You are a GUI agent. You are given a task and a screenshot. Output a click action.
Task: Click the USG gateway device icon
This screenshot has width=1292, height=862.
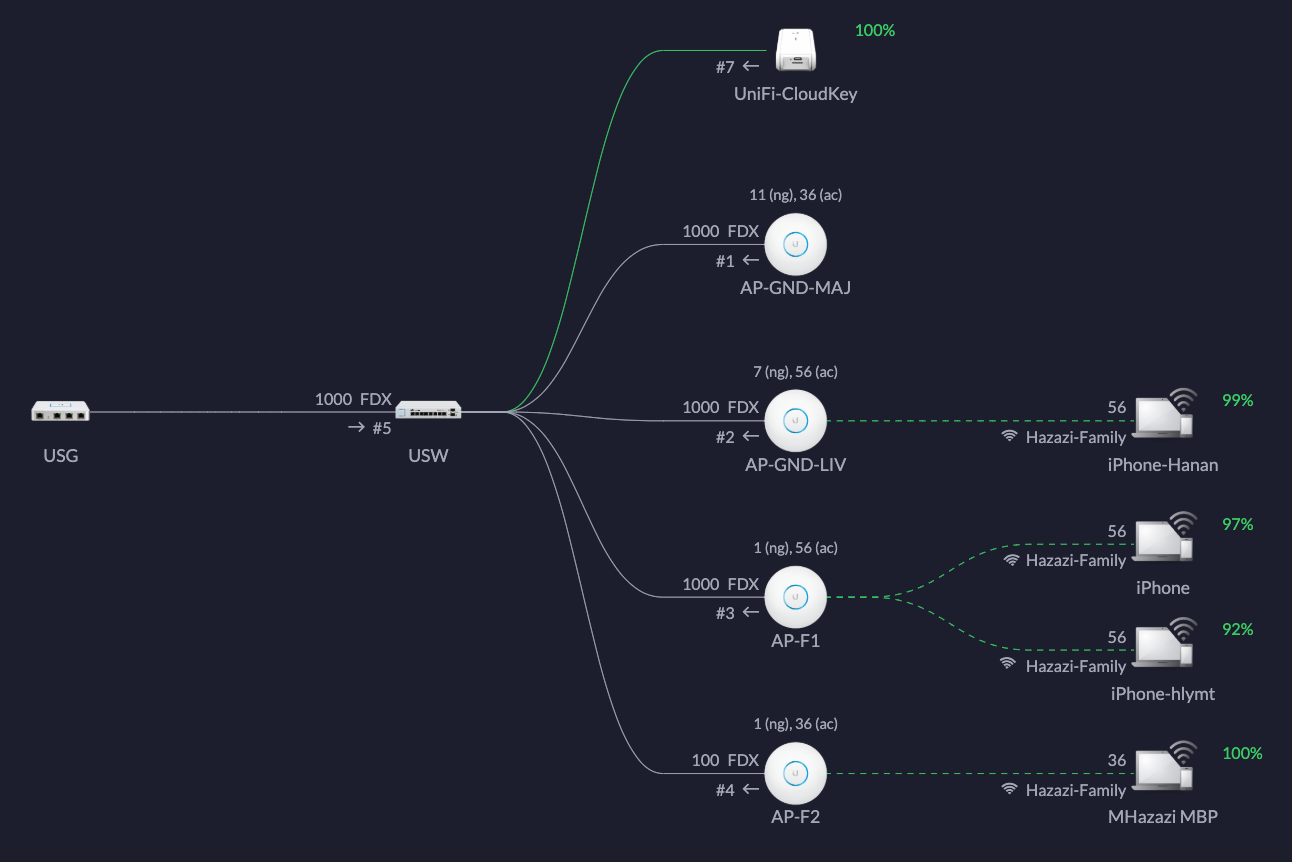point(60,411)
